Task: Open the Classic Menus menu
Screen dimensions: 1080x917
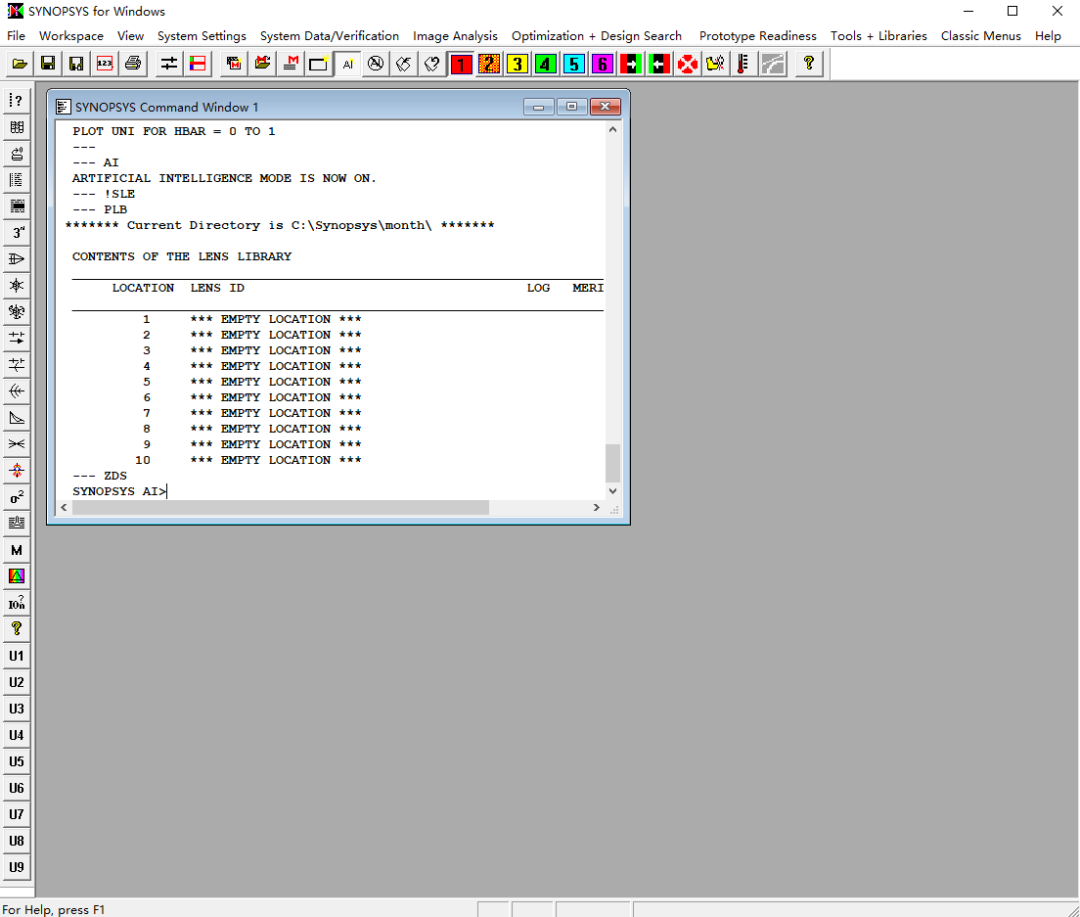Action: pos(980,36)
